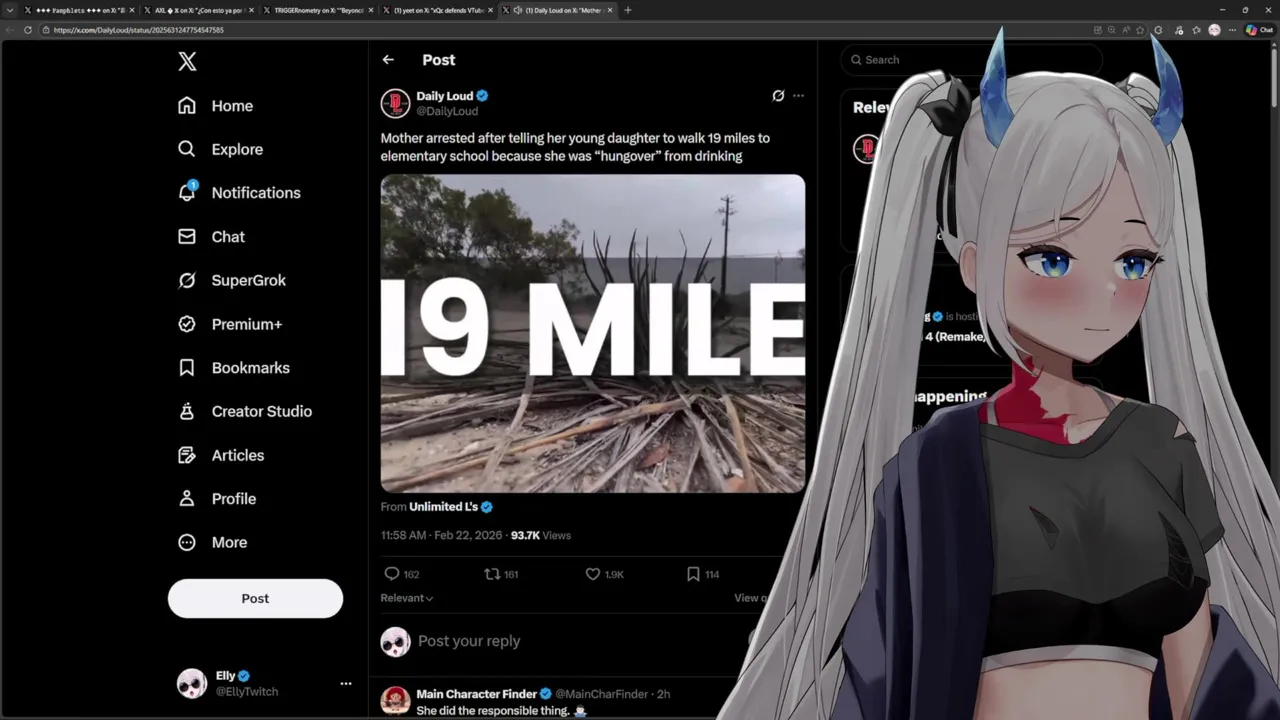Play the 19 MILE video thumbnail
Viewport: 1280px width, 720px height.
coord(592,333)
